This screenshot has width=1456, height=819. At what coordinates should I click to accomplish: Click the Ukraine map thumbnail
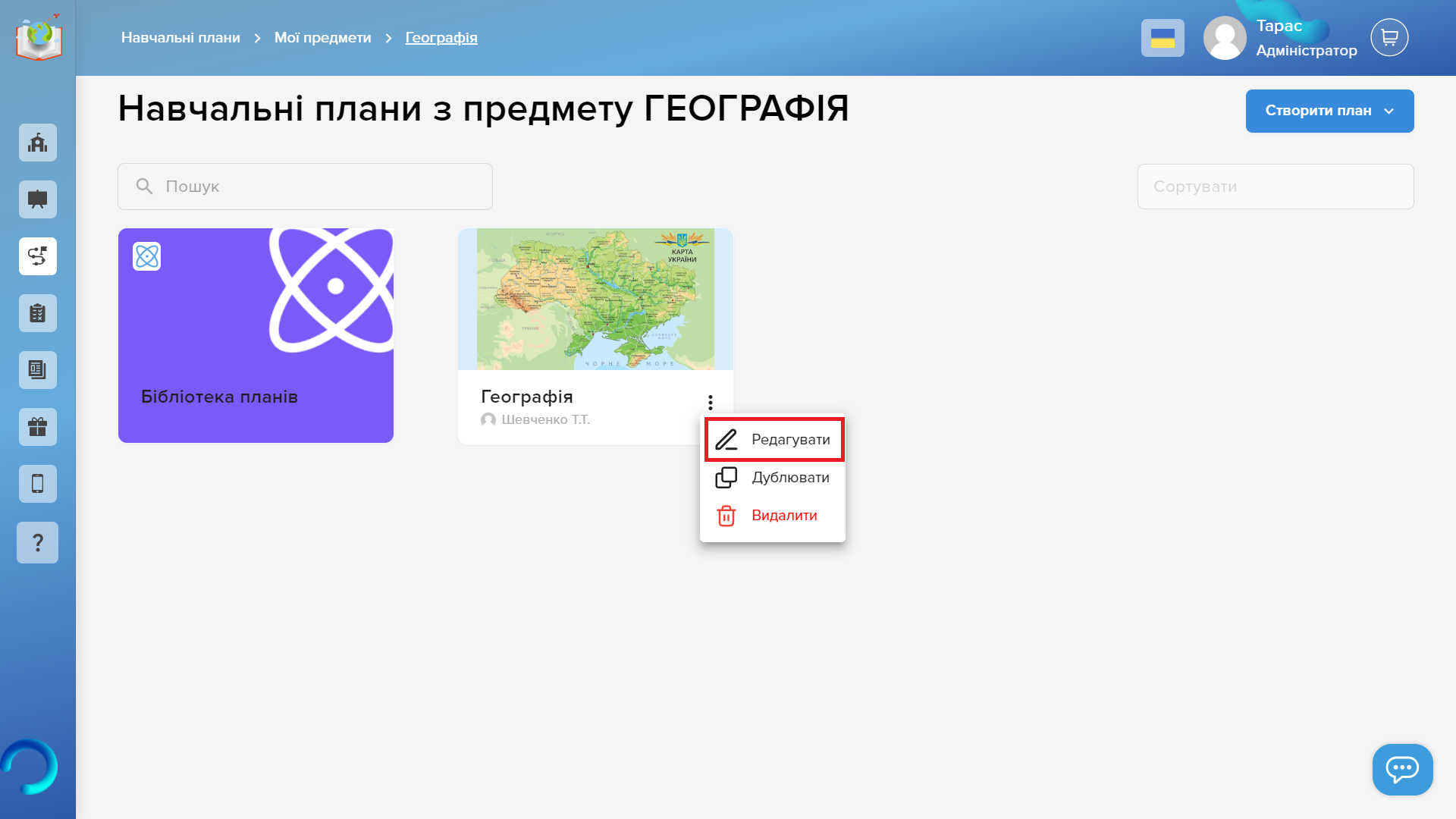595,299
